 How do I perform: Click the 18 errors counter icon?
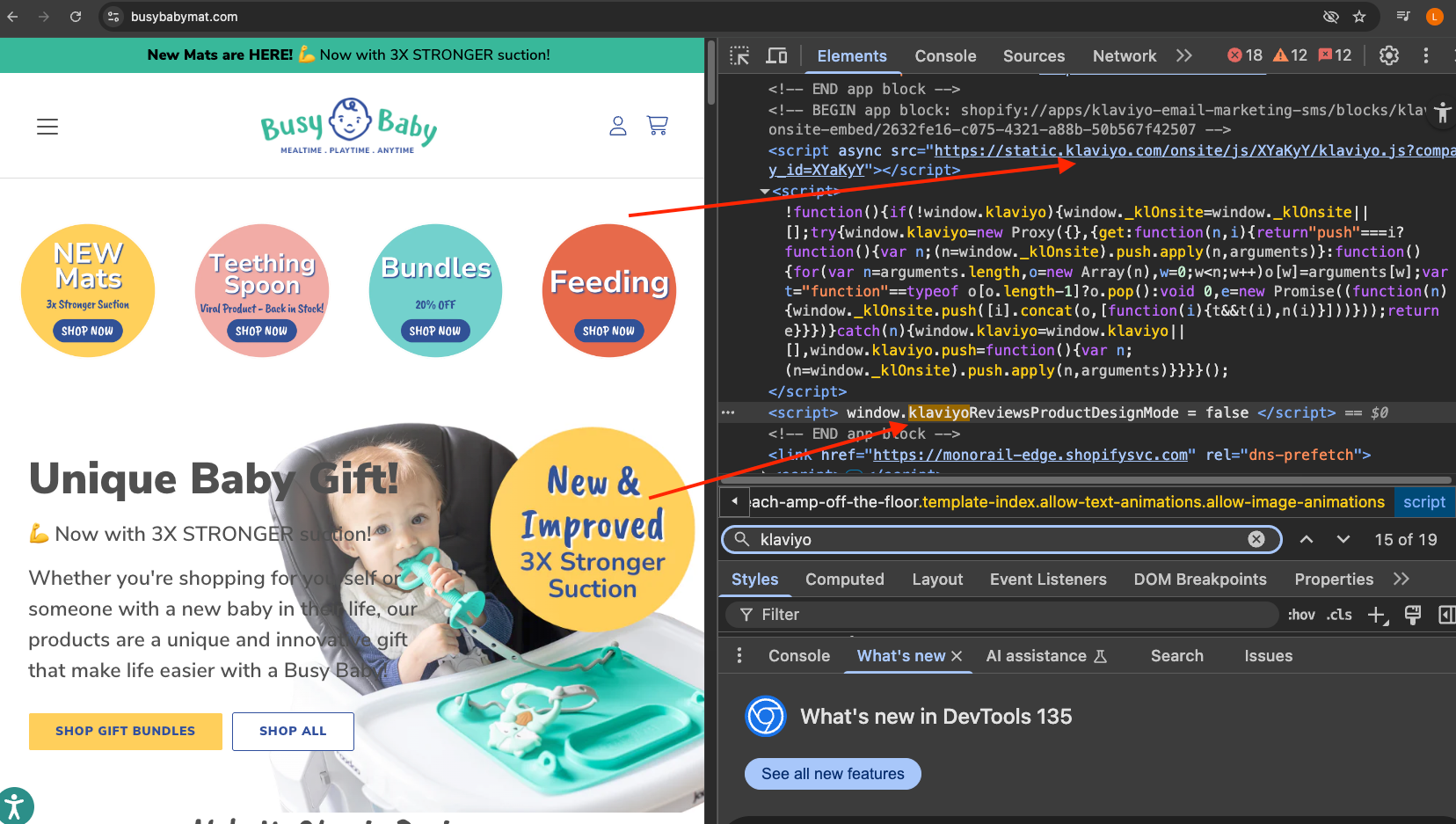coord(1245,55)
